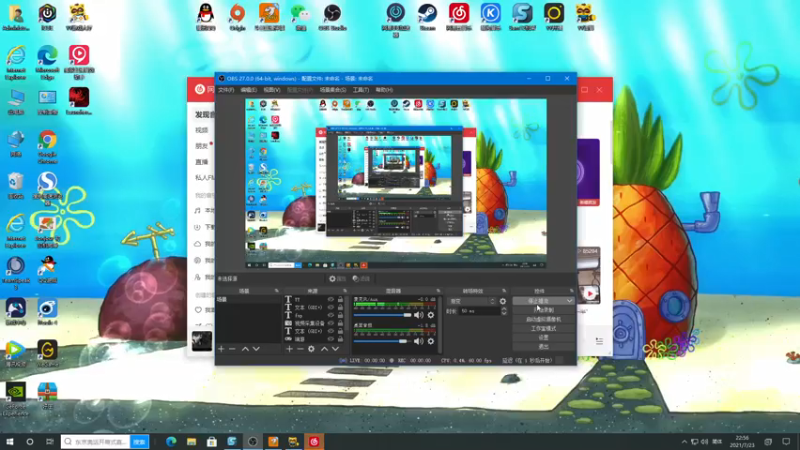Viewport: 800px width, 450px height.
Task: Pop out the controls dock
Action: 571,291
